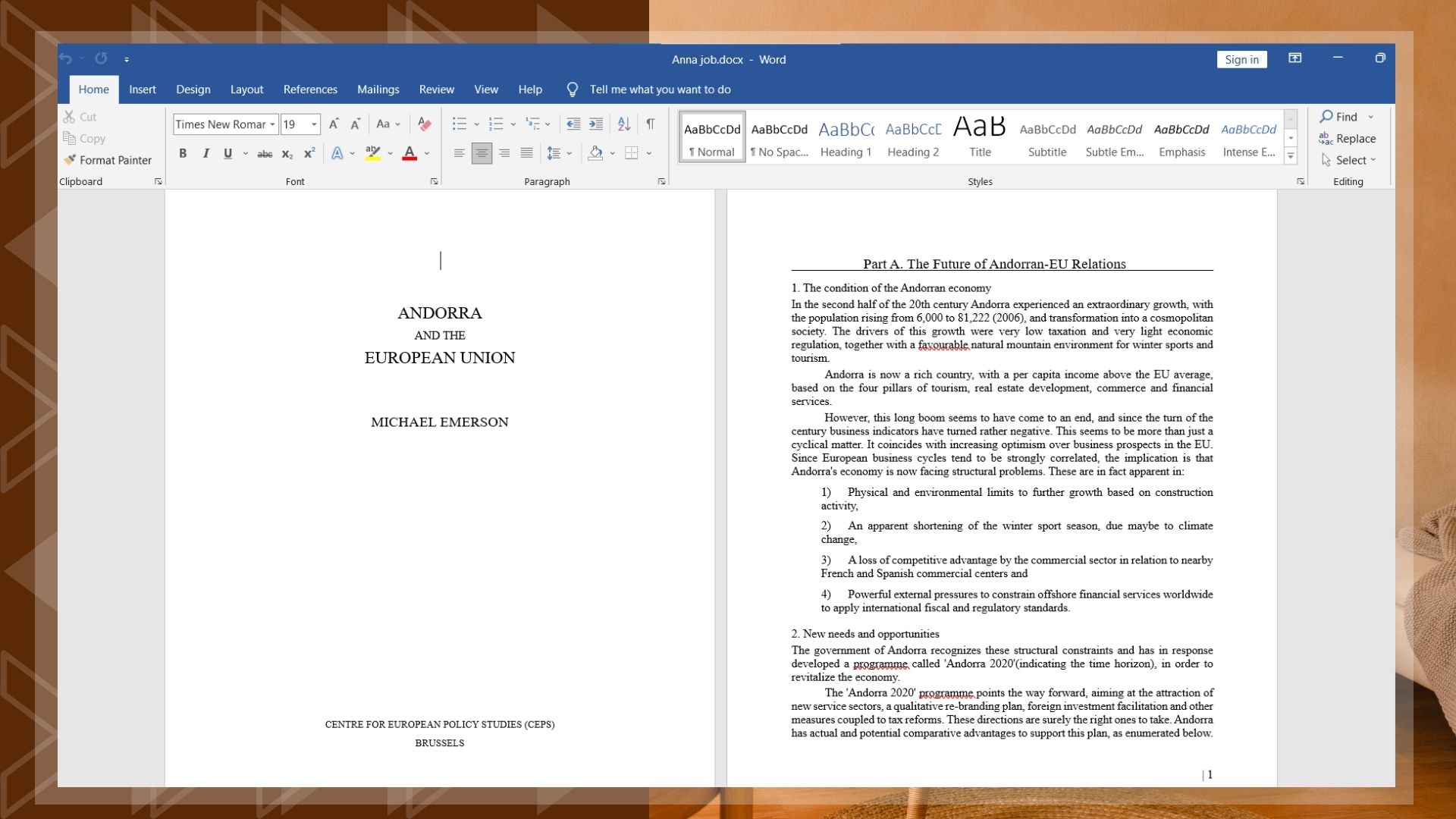Expand the Styles gallery more arrow
Image resolution: width=1456 pixels, height=819 pixels.
pos(1291,155)
